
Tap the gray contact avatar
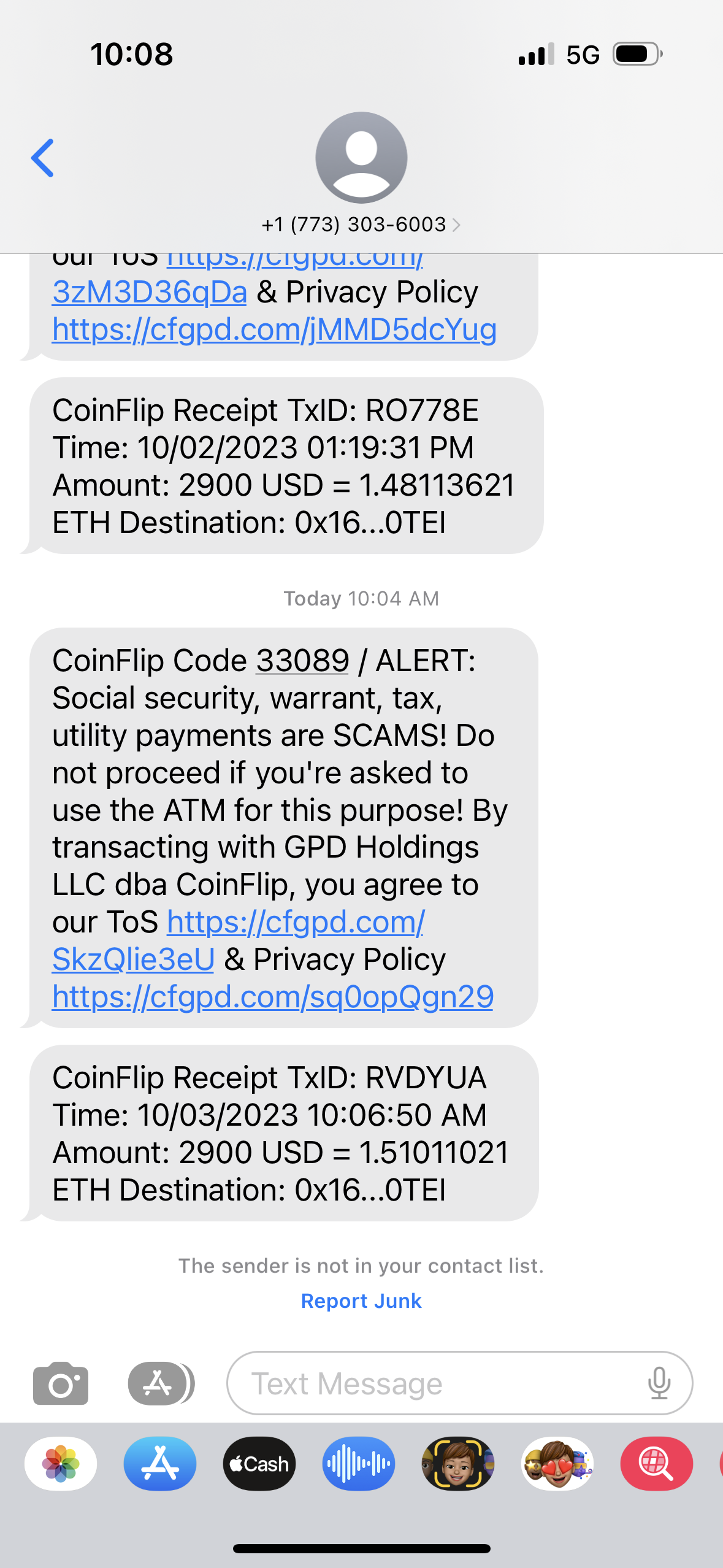pyautogui.click(x=361, y=158)
